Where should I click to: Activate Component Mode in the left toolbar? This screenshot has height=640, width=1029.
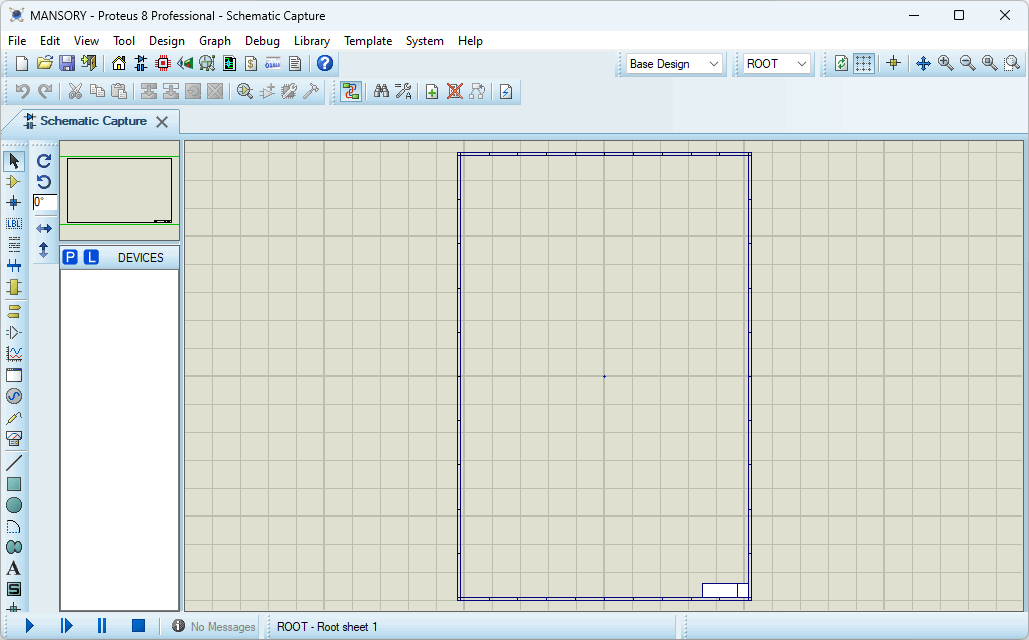14,181
